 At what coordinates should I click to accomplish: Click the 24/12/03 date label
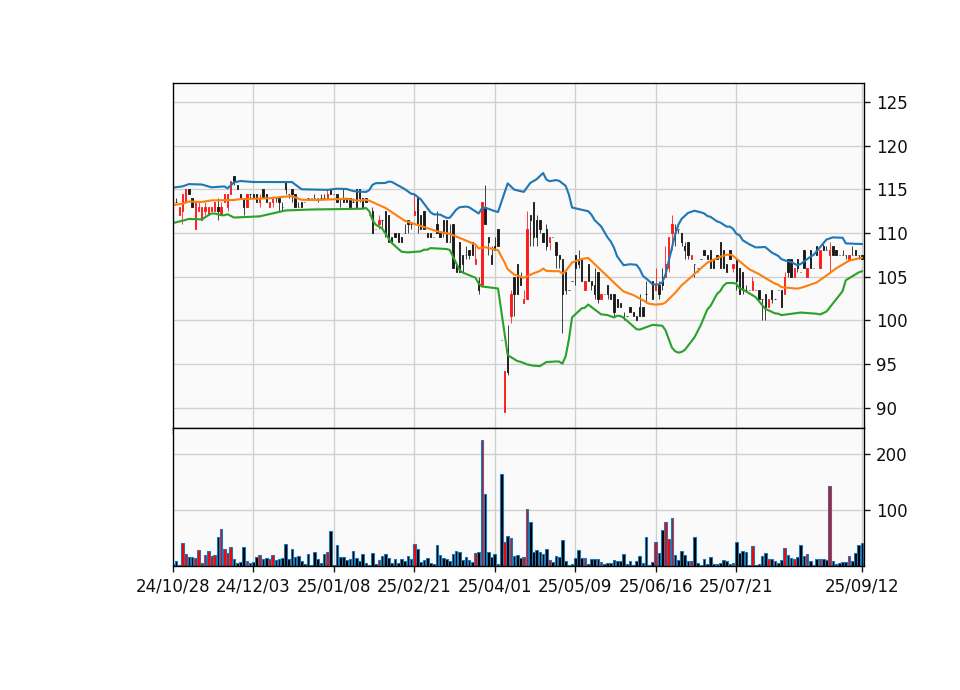click(253, 586)
